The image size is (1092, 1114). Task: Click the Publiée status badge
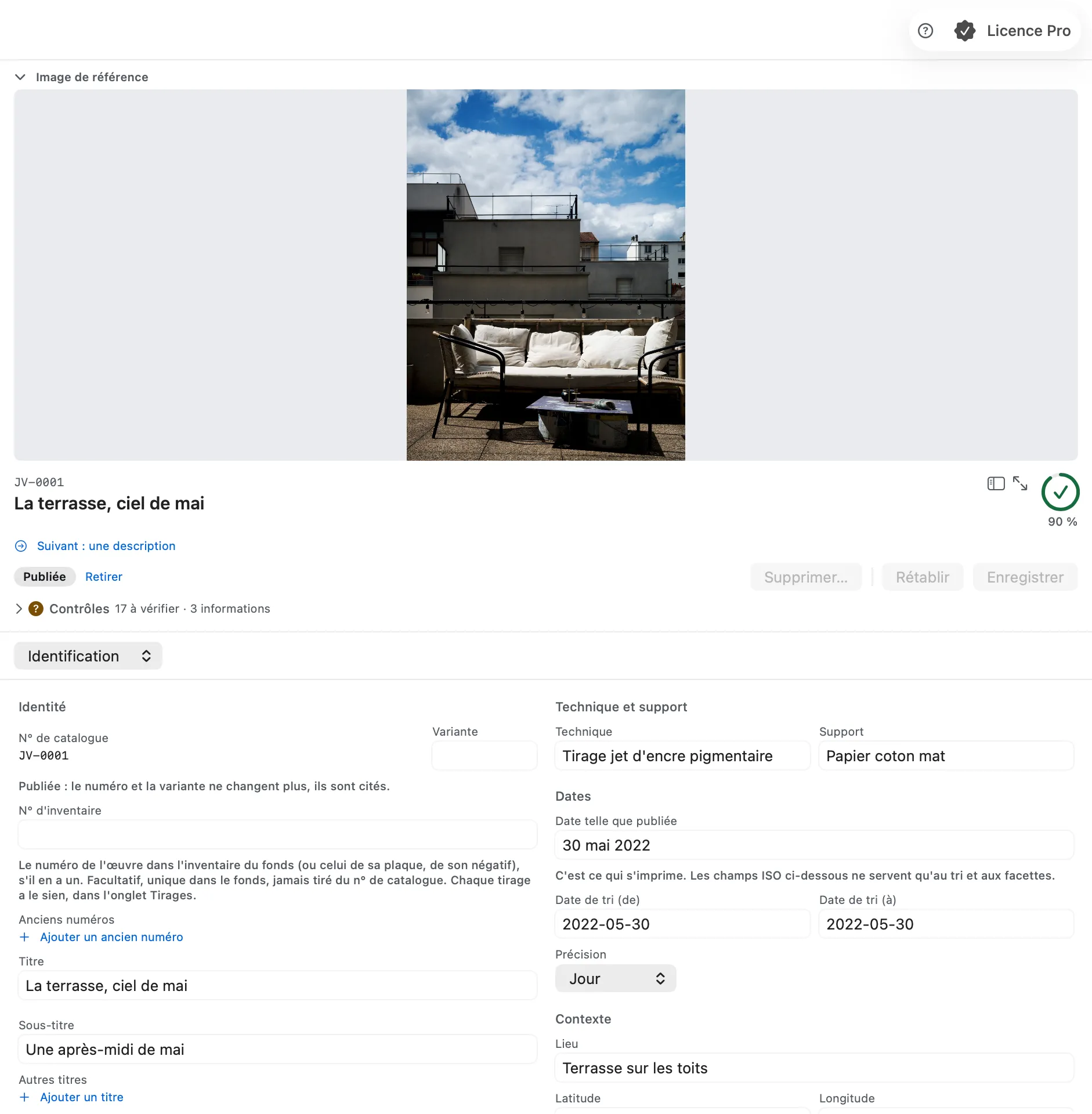tap(45, 577)
